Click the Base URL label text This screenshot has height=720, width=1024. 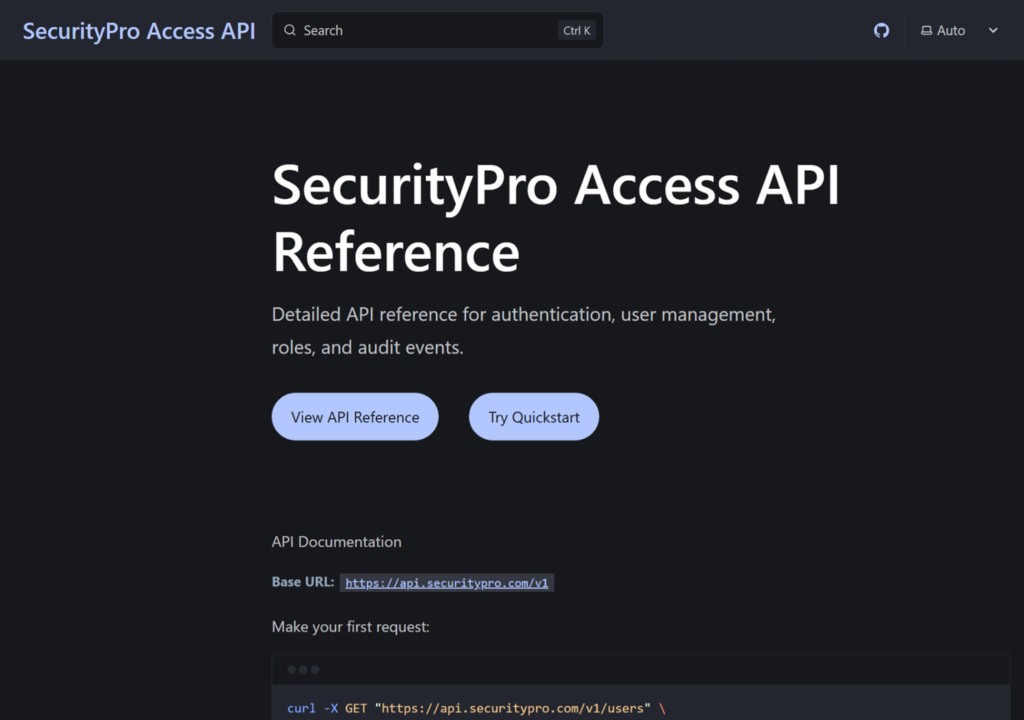click(x=302, y=582)
